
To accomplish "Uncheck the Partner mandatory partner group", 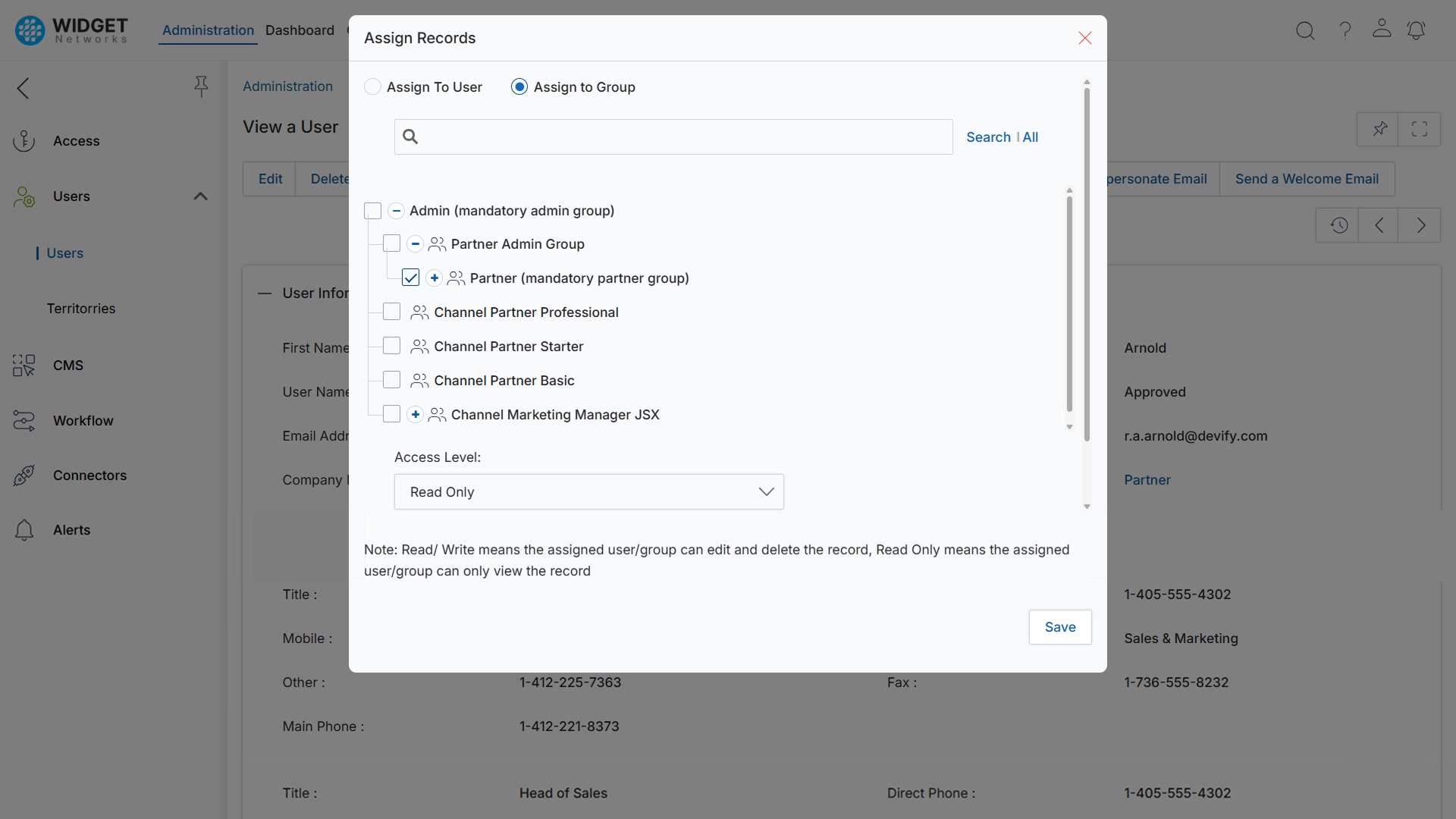I will click(x=409, y=278).
